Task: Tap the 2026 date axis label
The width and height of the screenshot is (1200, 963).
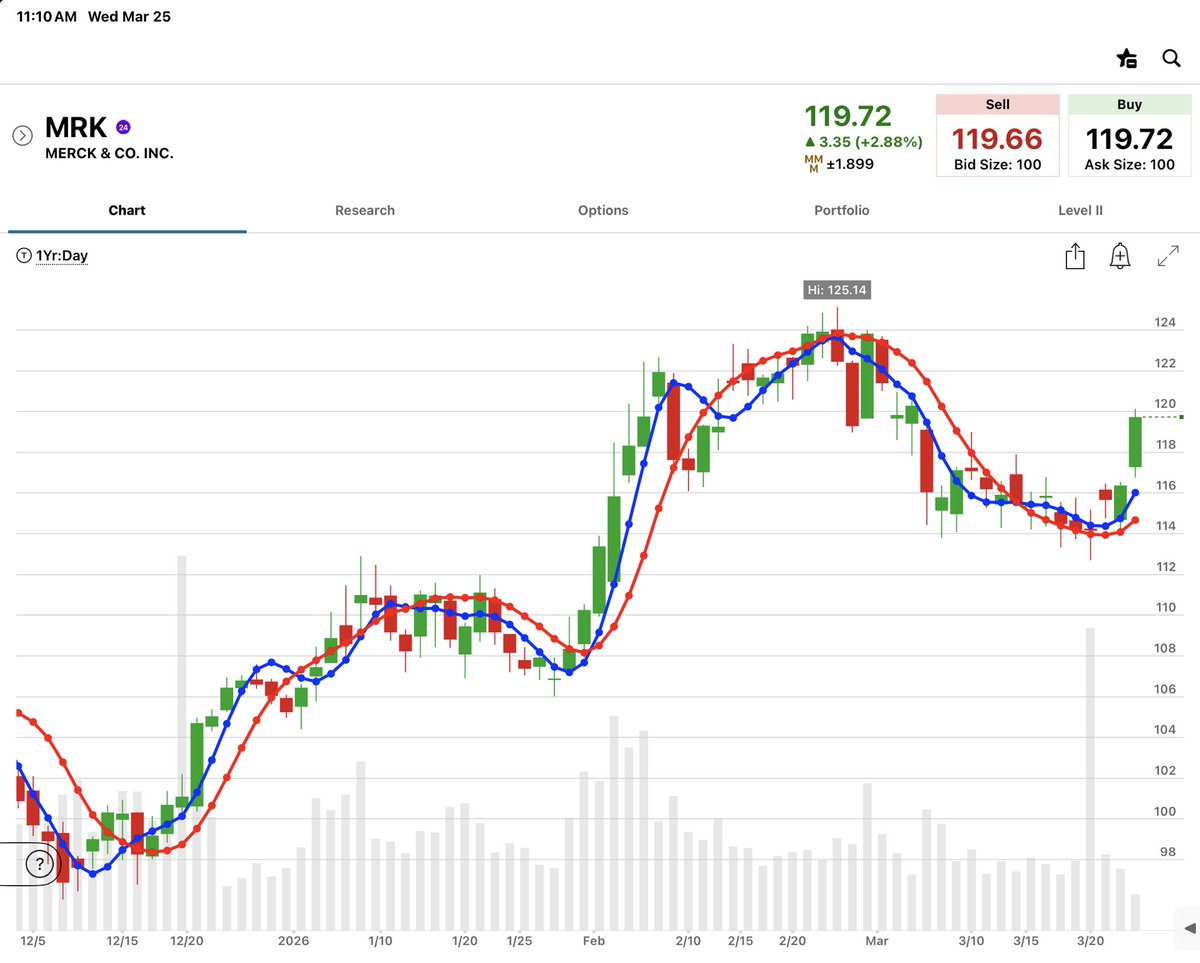Action: click(294, 941)
